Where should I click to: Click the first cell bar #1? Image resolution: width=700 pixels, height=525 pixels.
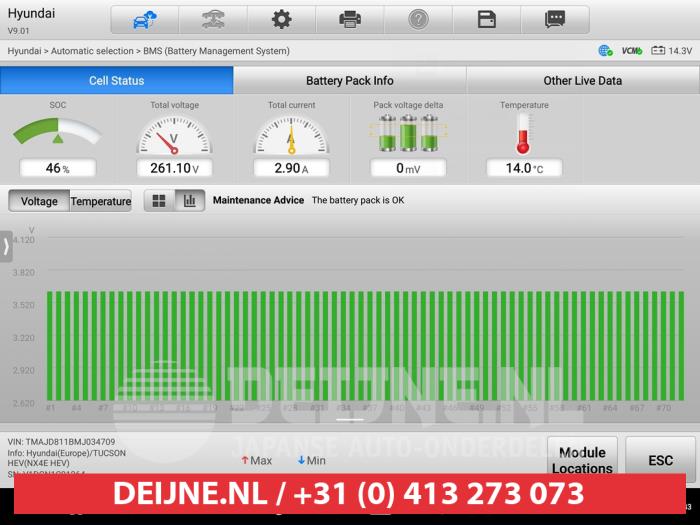click(x=50, y=346)
